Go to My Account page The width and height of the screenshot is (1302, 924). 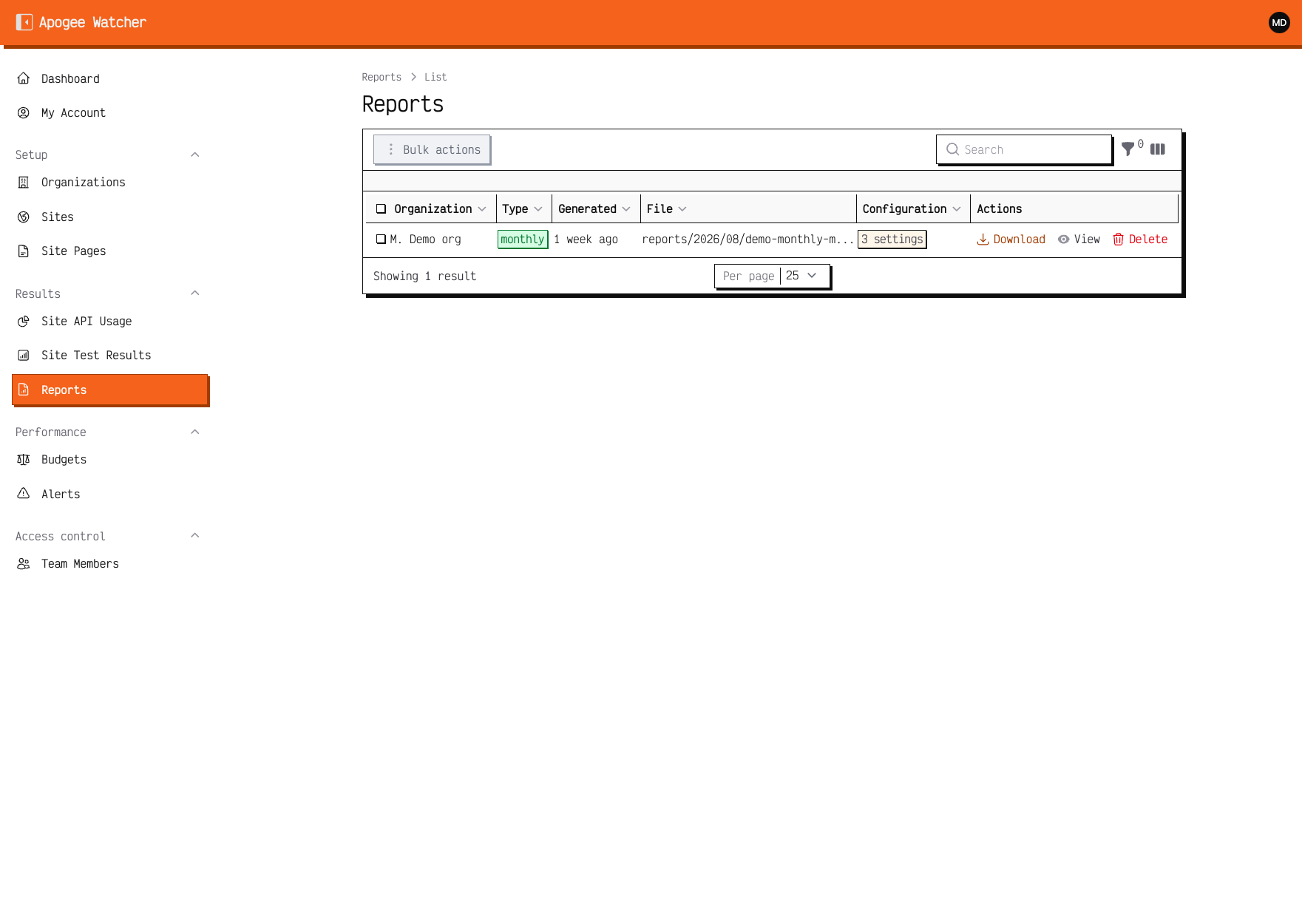click(109, 113)
